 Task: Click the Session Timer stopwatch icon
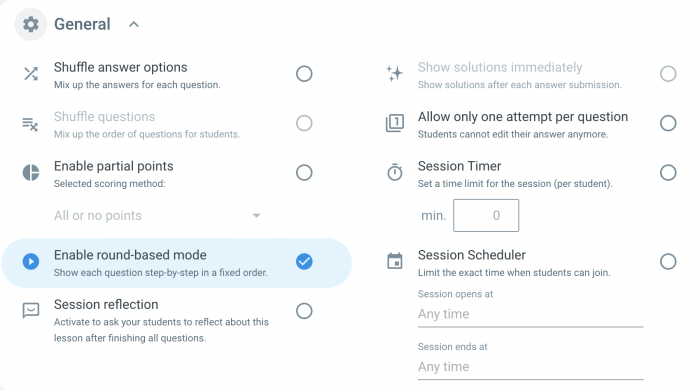point(395,172)
